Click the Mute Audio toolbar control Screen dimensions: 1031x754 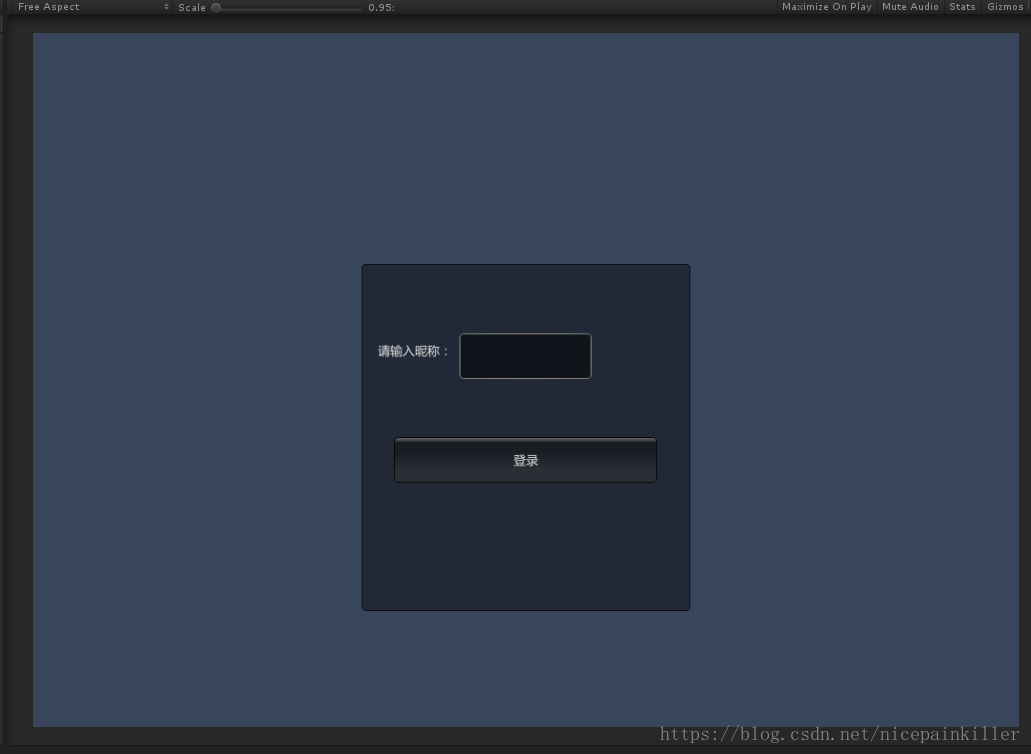(909, 7)
